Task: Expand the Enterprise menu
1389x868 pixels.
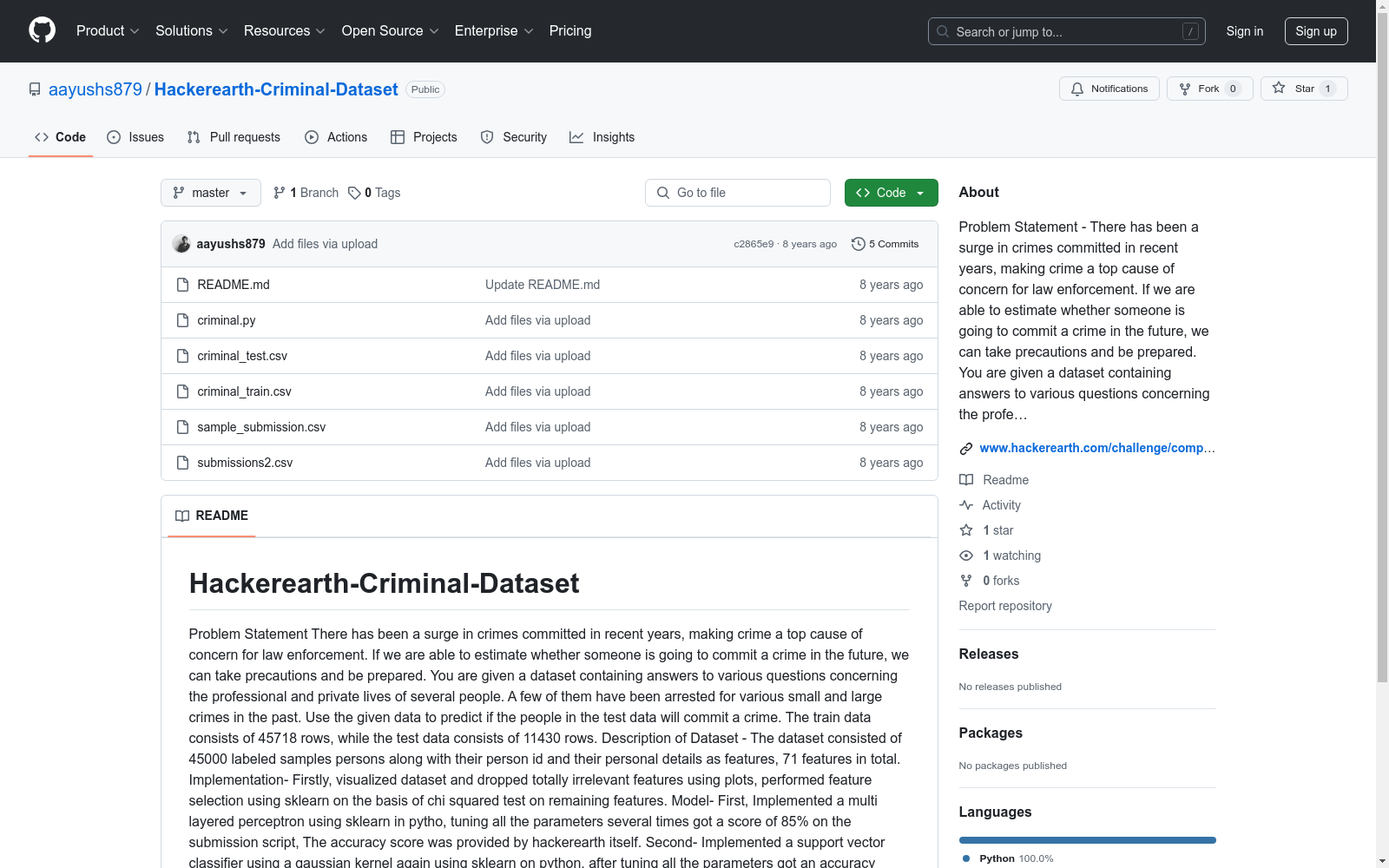Action: point(494,31)
